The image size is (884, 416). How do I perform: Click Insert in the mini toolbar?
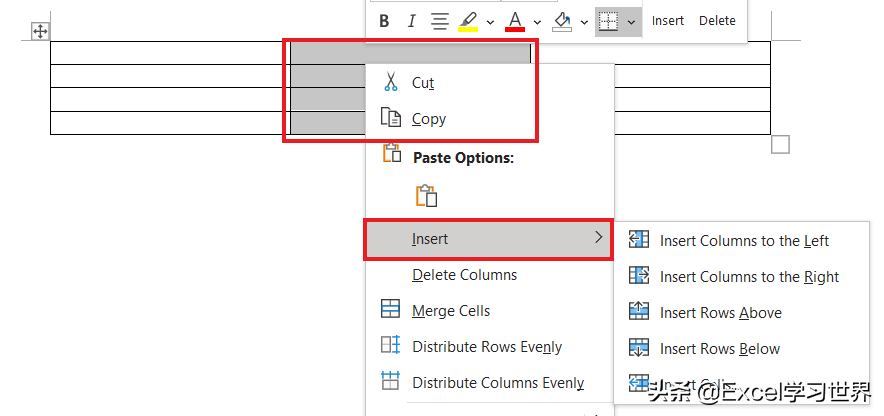point(668,21)
